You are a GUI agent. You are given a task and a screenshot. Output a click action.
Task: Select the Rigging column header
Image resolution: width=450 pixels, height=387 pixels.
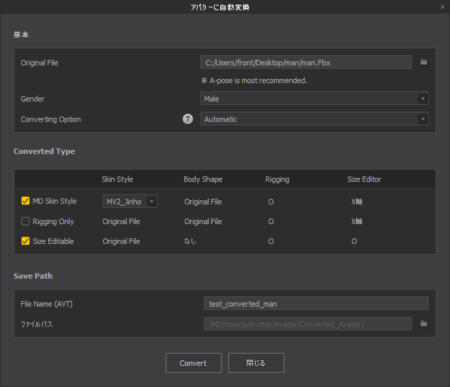(x=277, y=179)
